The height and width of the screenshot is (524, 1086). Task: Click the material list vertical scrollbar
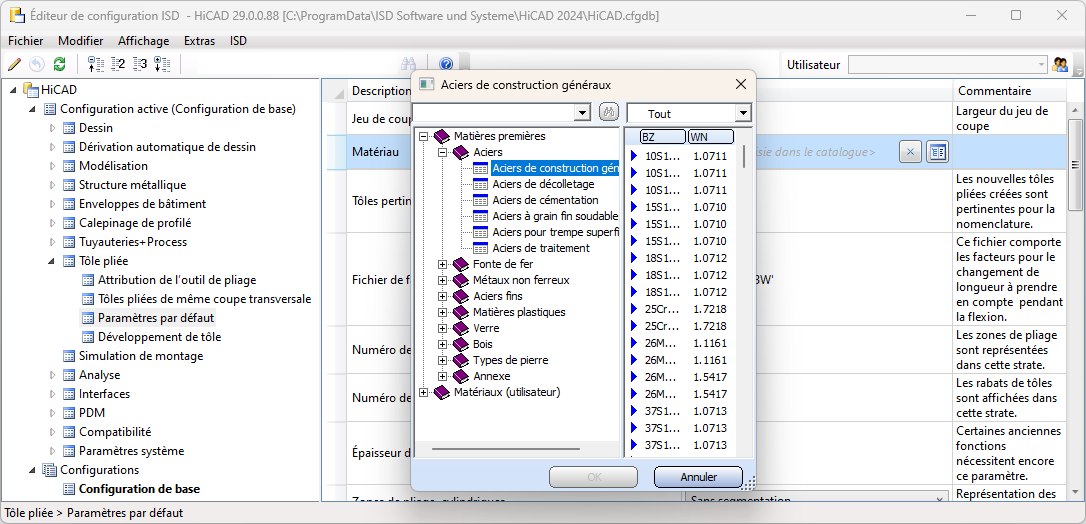click(x=745, y=156)
